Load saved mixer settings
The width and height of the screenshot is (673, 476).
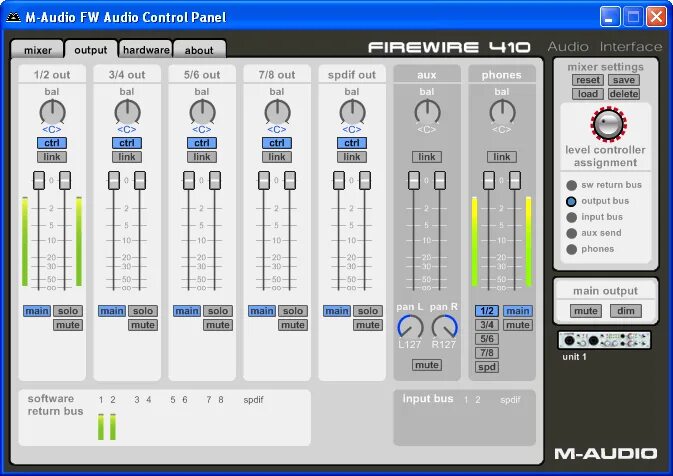[588, 94]
